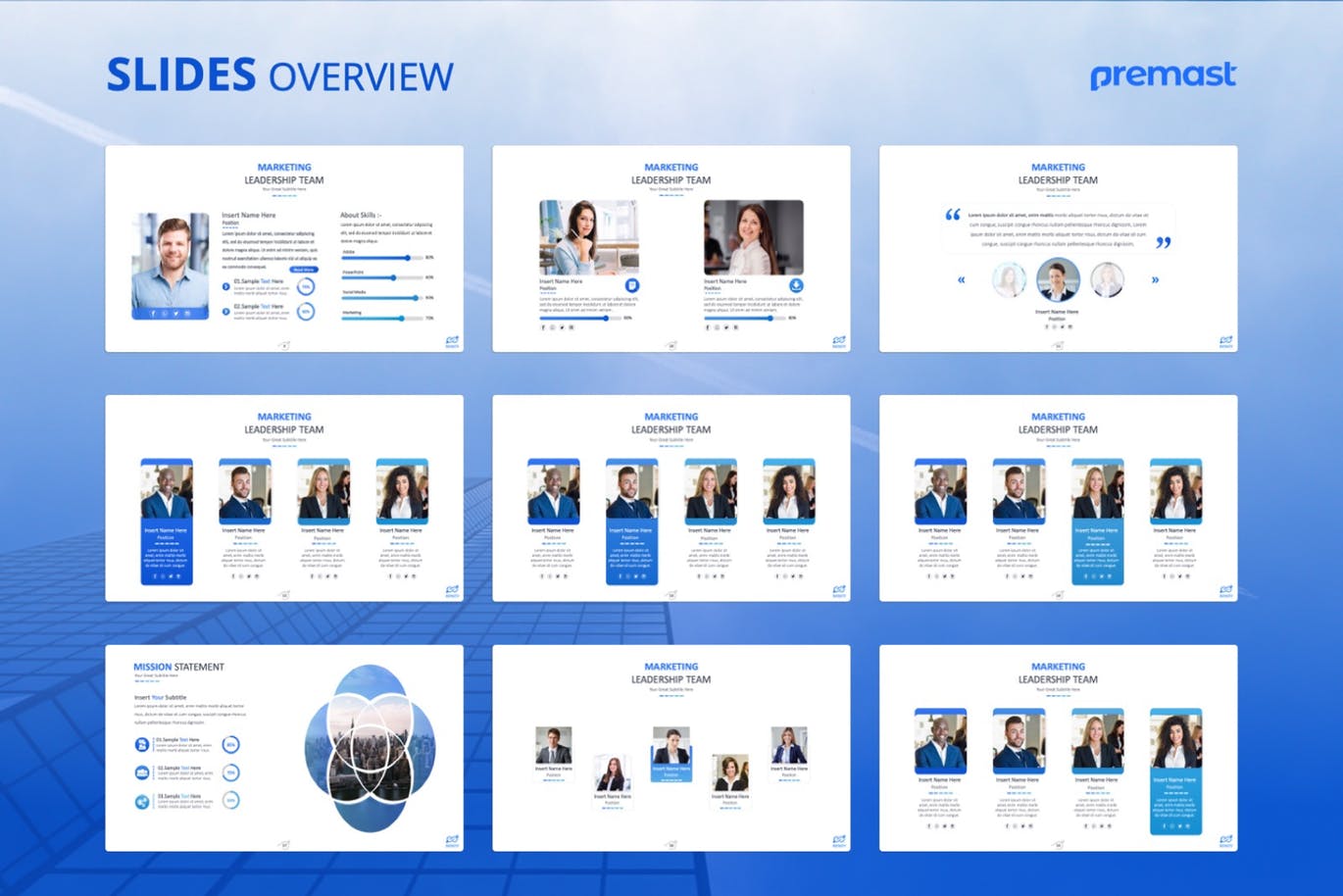The image size is (1343, 896).
Task: Open the Mission Statement slide thumbnail
Action: pos(284,748)
